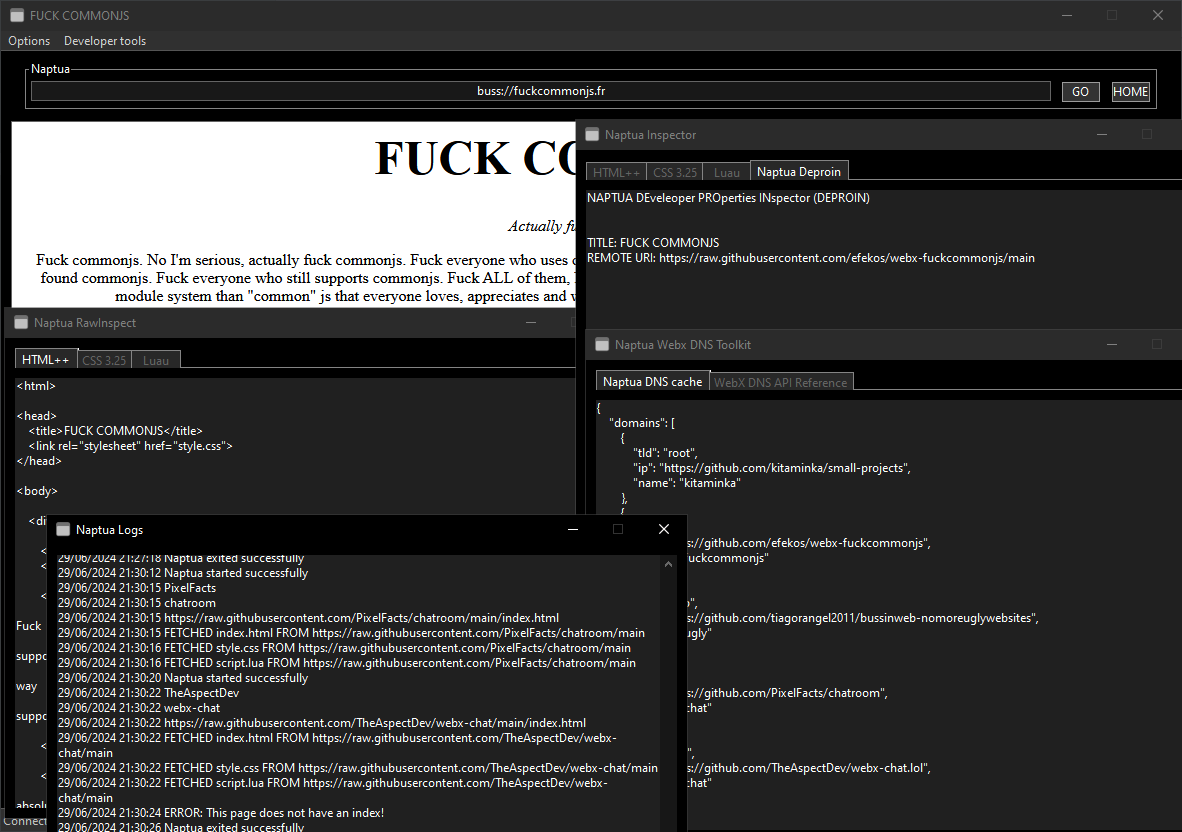Maximize the Naptua Logs window
Screen dimensions: 1182x832
click(618, 529)
